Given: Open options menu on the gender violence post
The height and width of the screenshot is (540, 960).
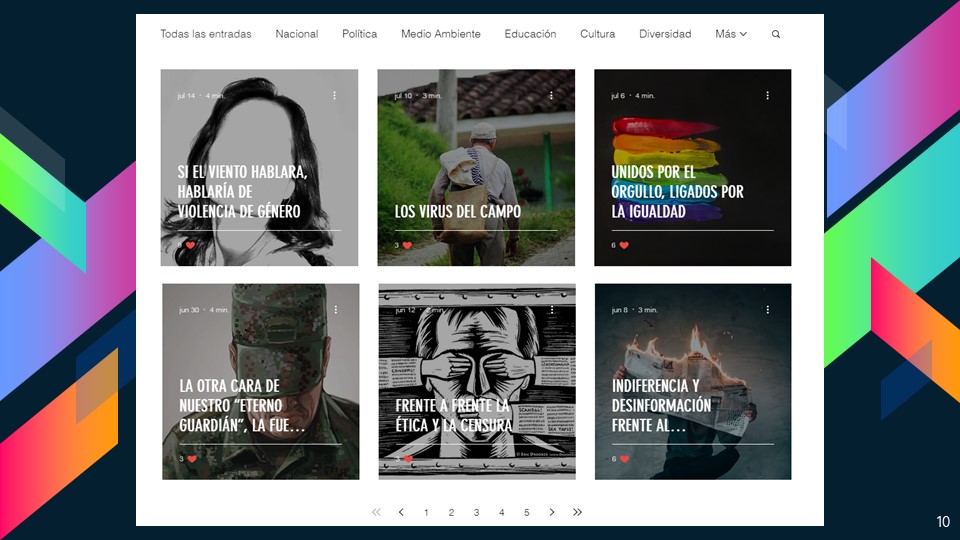Looking at the screenshot, I should [334, 96].
